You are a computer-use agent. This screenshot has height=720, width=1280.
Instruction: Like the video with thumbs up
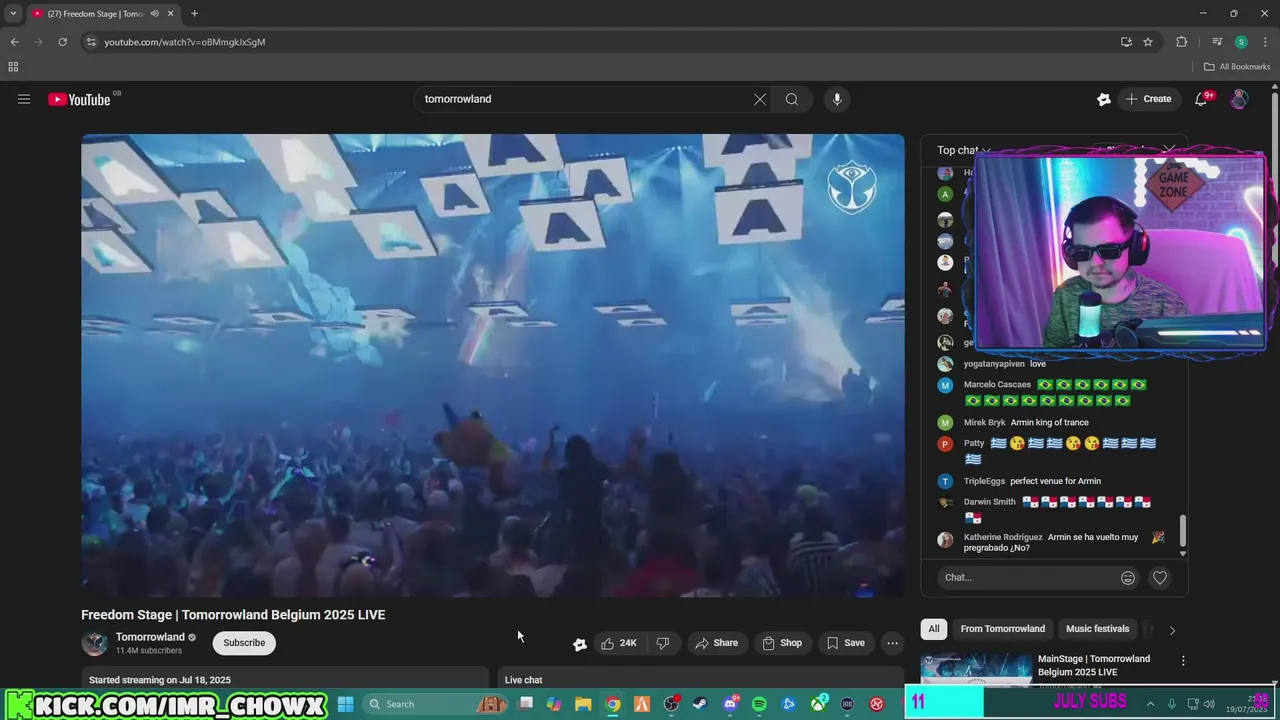619,643
